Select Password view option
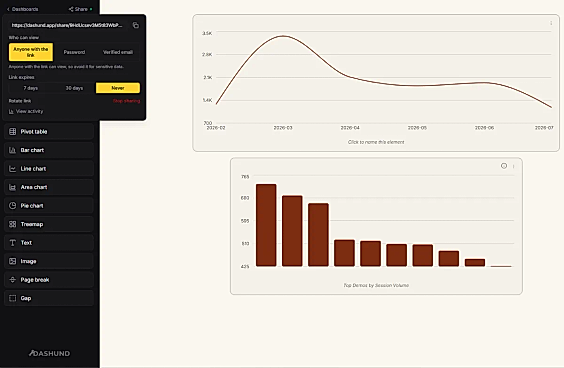Screen dimensions: 564x368 pyautogui.click(x=74, y=52)
